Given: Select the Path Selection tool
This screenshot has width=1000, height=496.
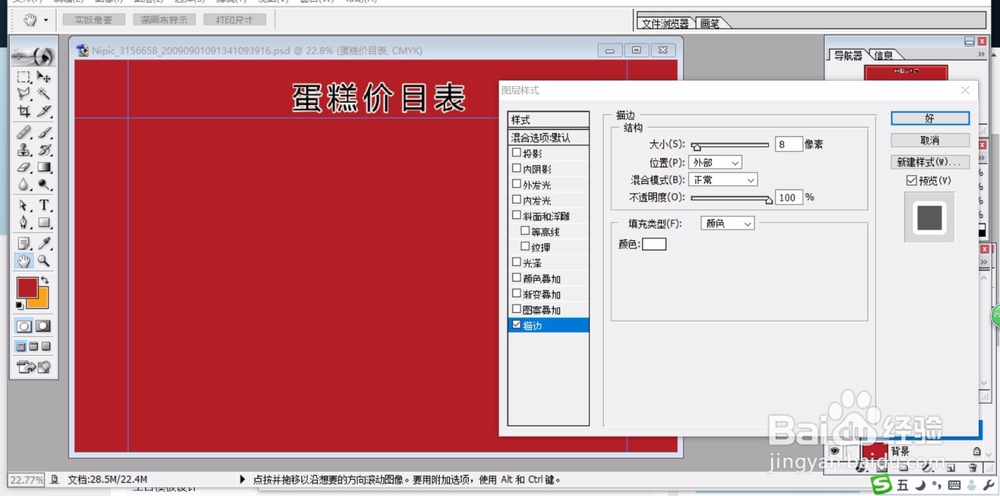Looking at the screenshot, I should point(24,205).
